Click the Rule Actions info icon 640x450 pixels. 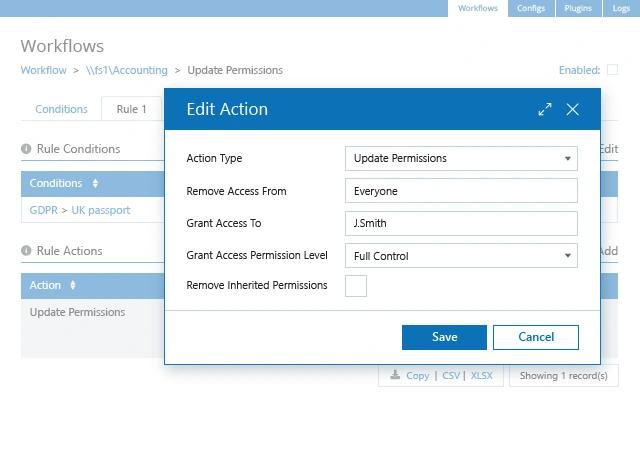(x=26, y=250)
